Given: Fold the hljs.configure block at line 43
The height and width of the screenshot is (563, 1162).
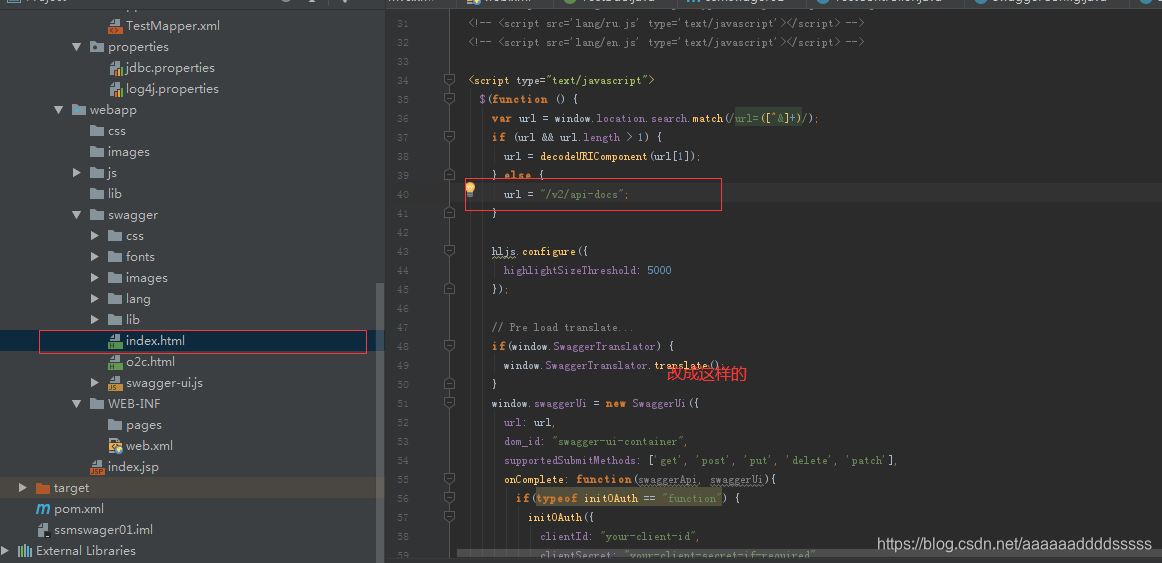Looking at the screenshot, I should [x=448, y=251].
